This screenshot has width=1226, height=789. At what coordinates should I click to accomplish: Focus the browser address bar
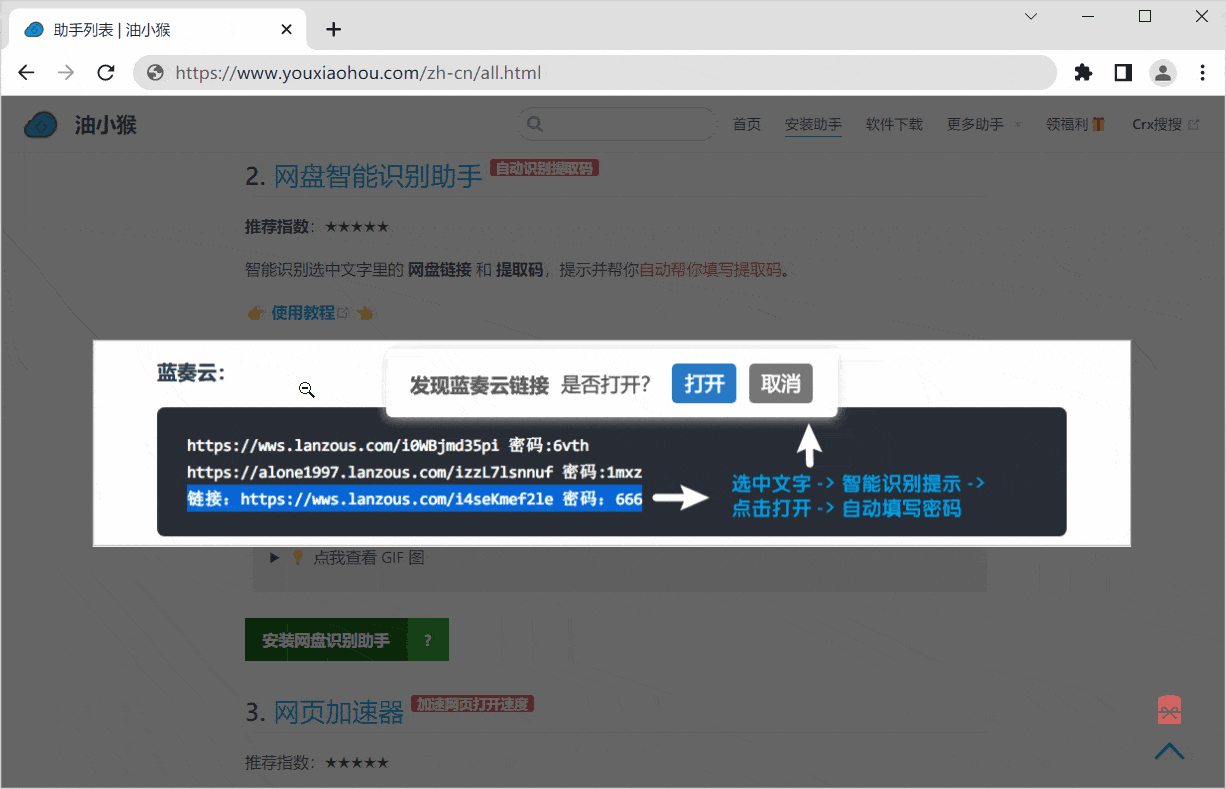(x=595, y=72)
